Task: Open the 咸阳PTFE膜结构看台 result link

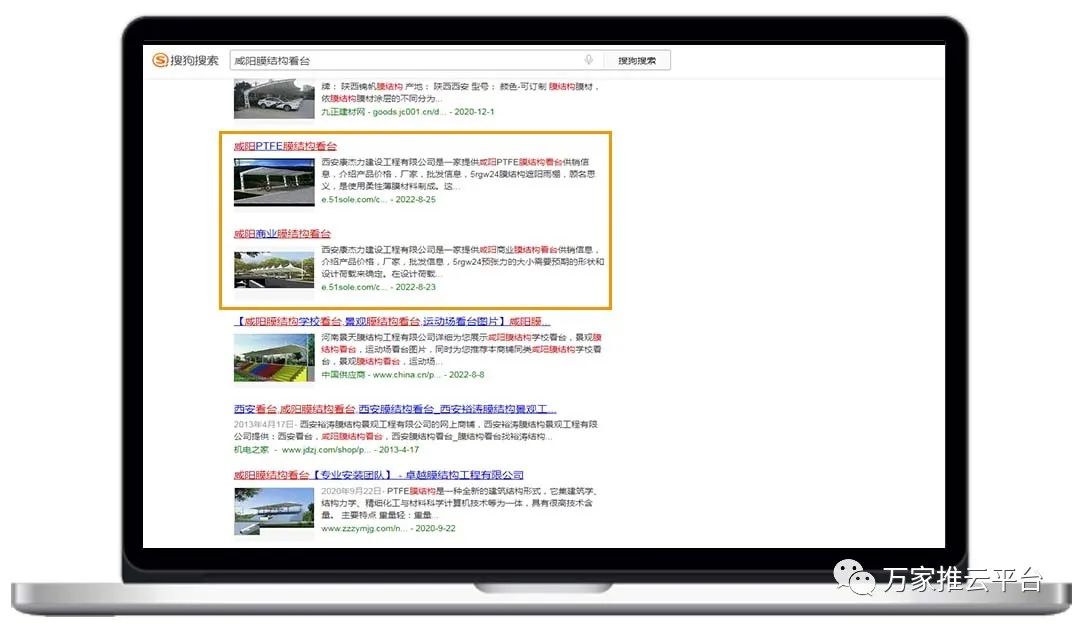Action: (x=285, y=146)
